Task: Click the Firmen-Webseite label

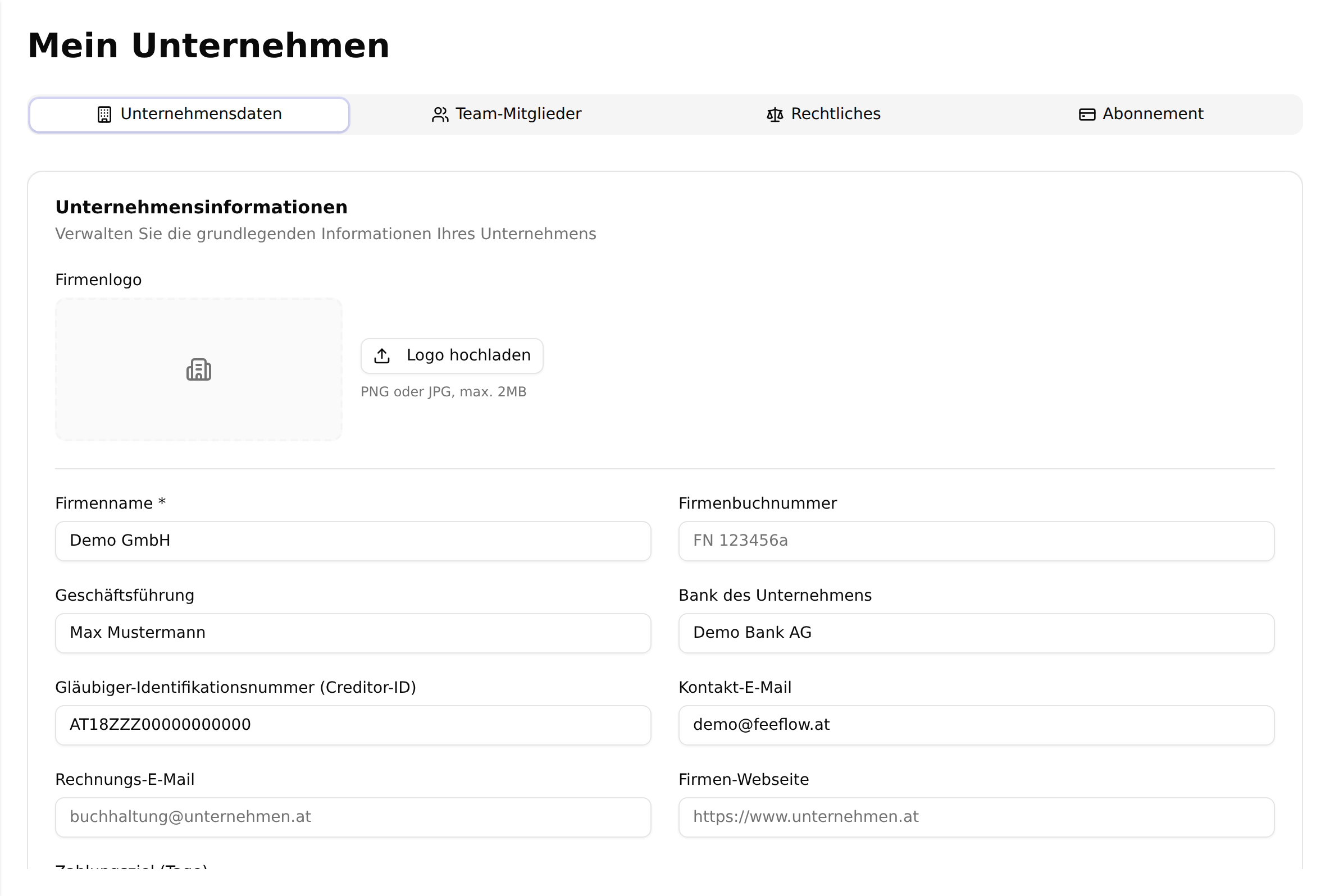Action: pyautogui.click(x=744, y=779)
